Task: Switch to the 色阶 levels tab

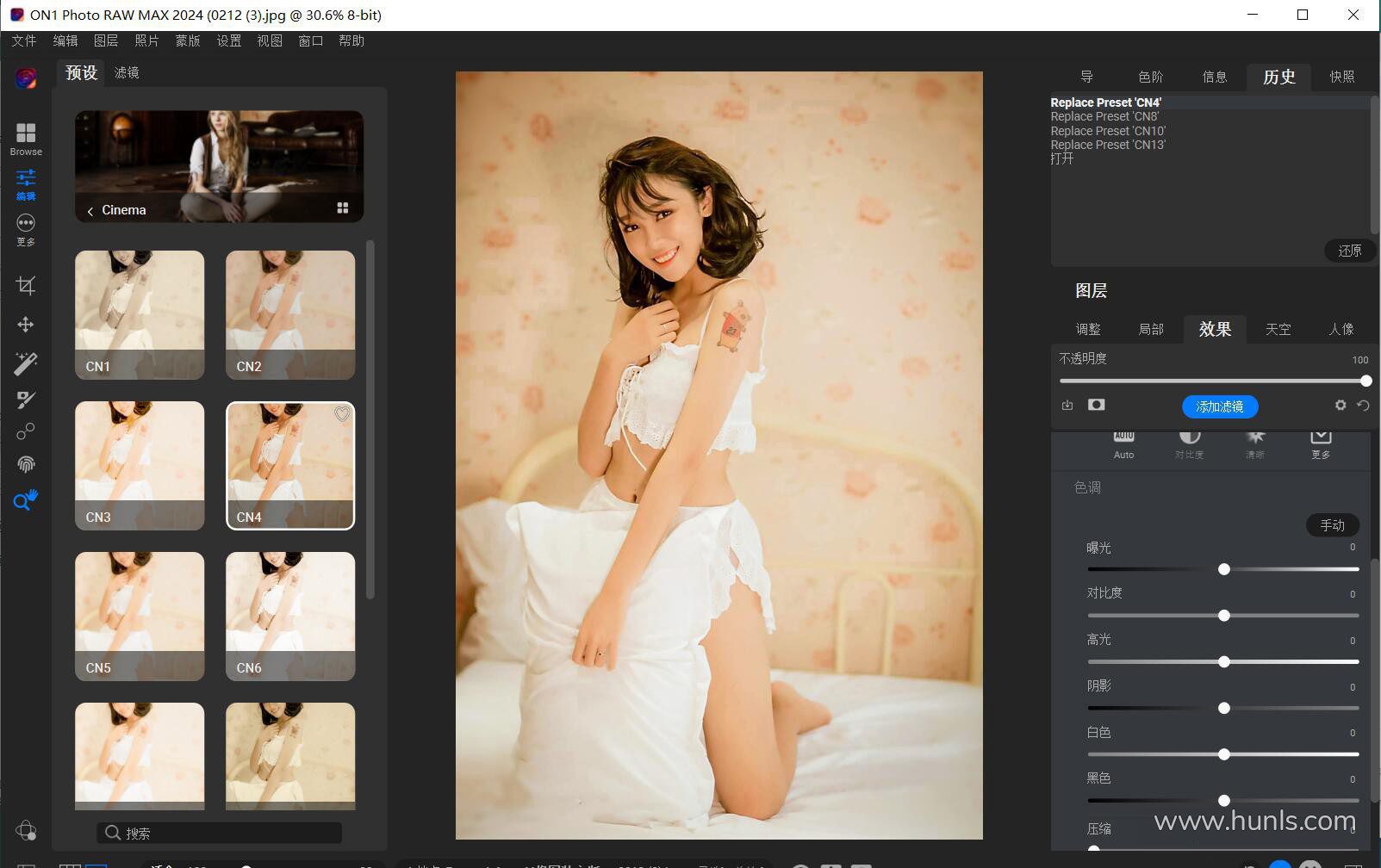Action: [x=1151, y=77]
